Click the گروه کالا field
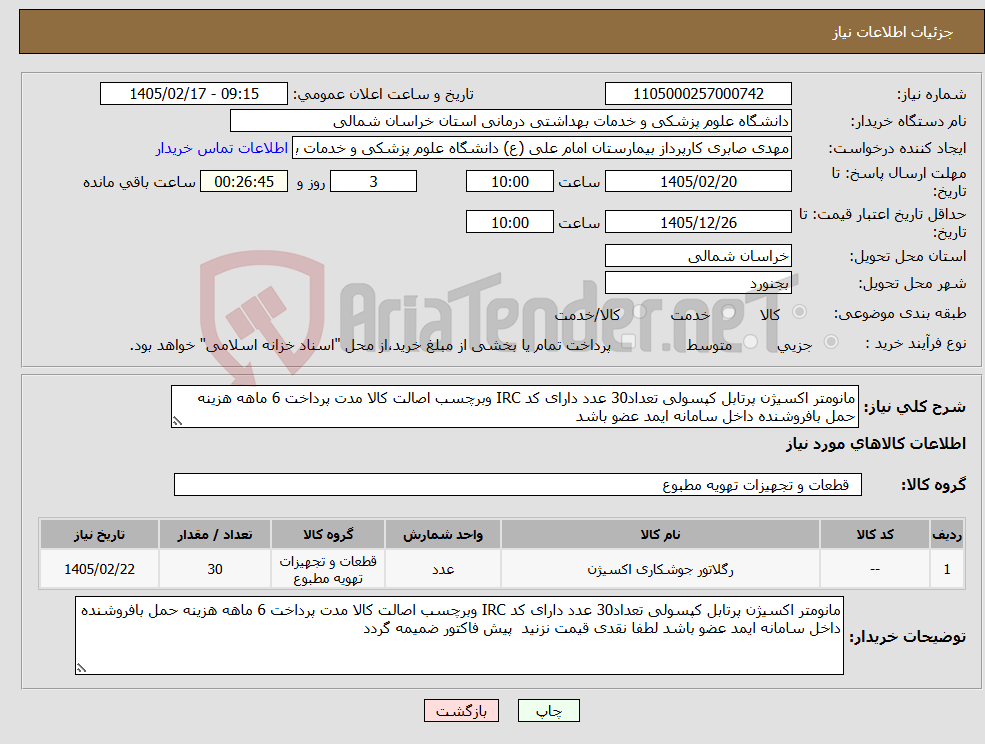Image resolution: width=985 pixels, height=744 pixels. click(x=518, y=484)
